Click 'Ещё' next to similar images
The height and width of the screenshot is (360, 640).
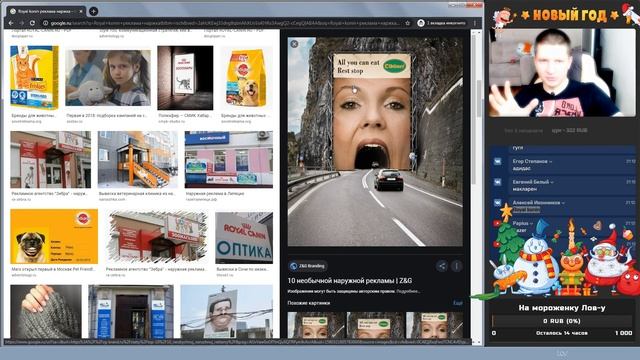[458, 303]
